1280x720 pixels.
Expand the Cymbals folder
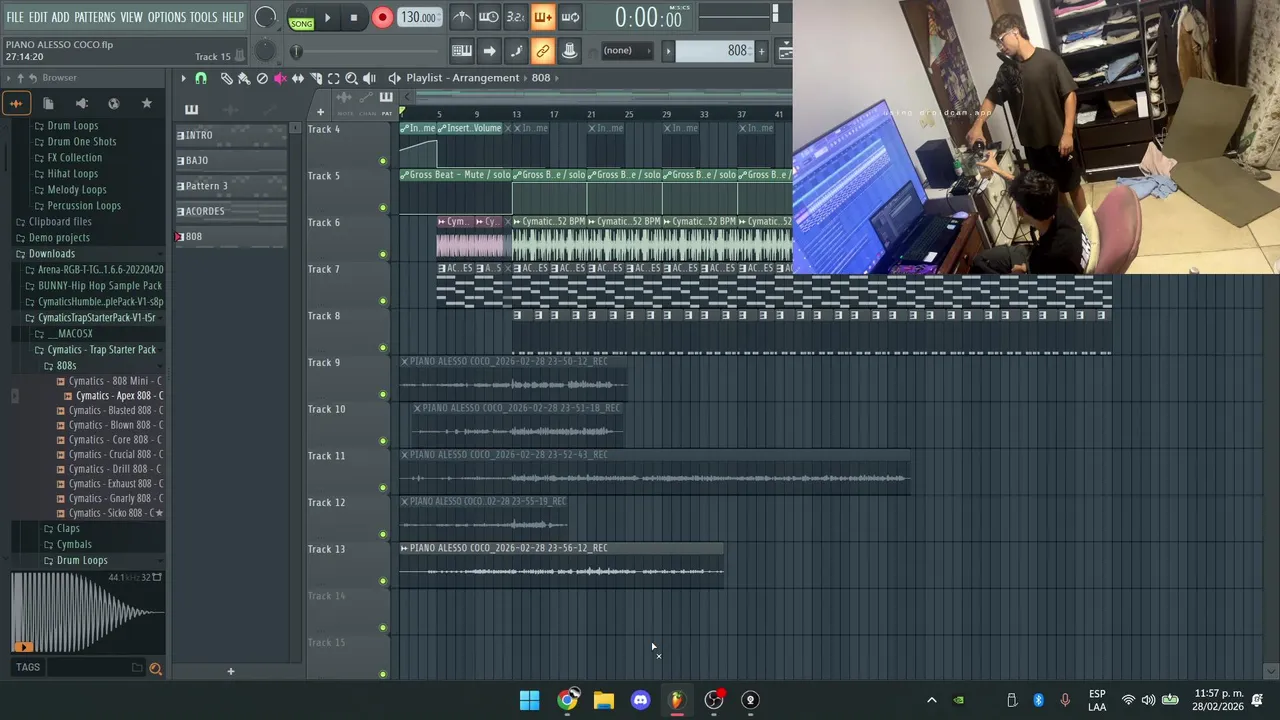pos(74,545)
